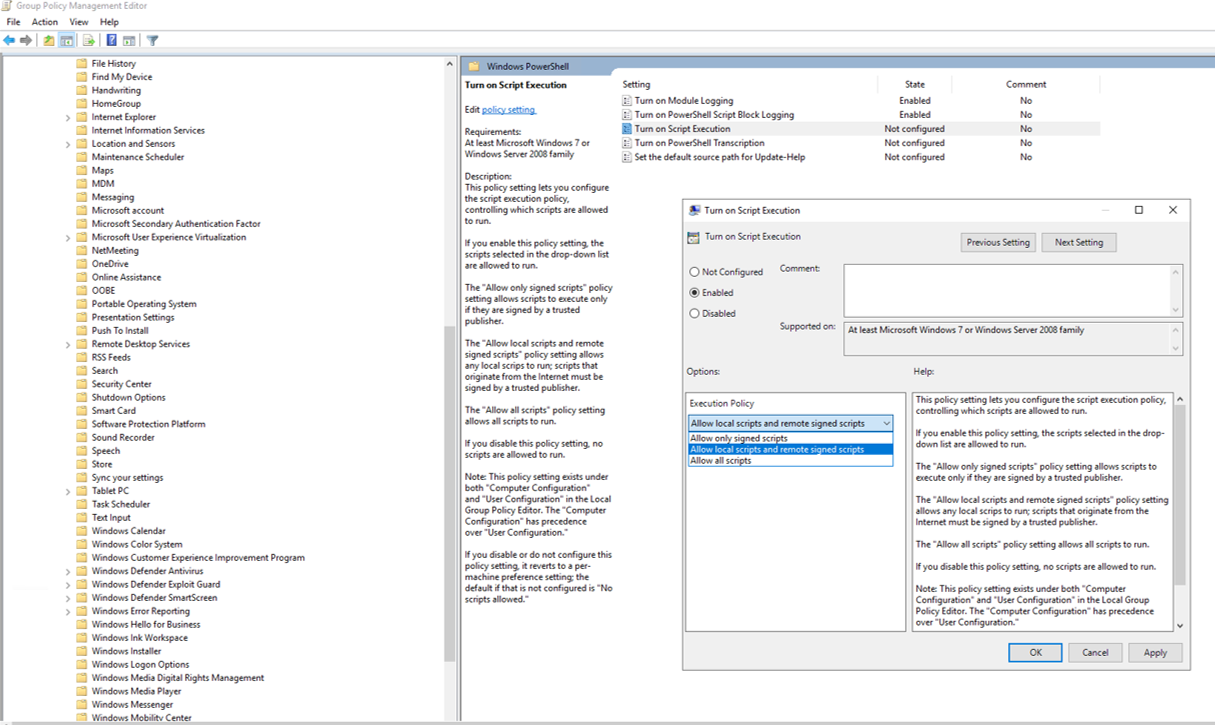1215x725 pixels.
Task: Expand the Tablet PC tree node
Action: point(68,491)
